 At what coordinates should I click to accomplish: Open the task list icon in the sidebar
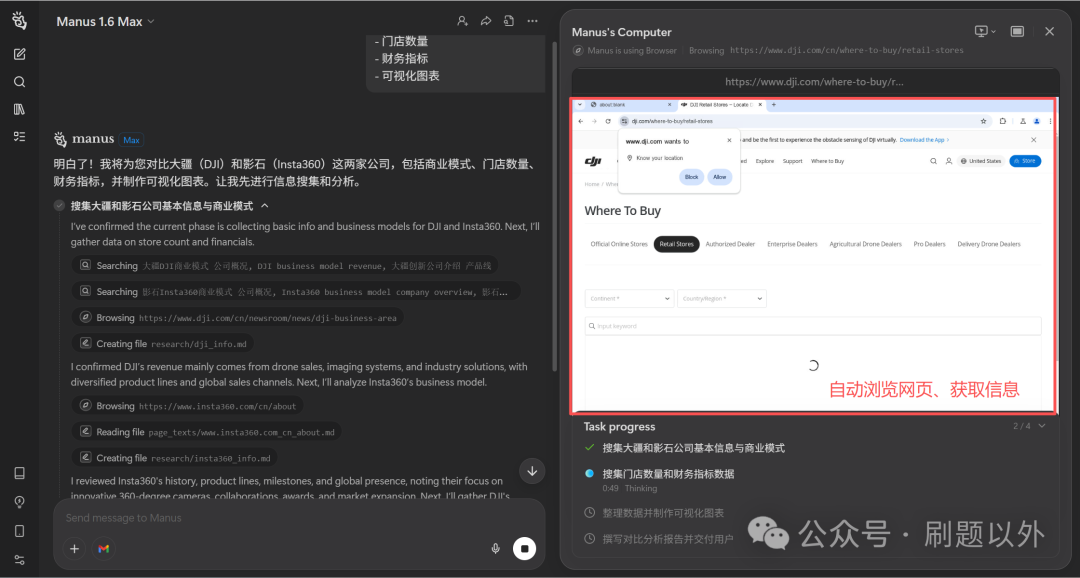pos(19,135)
